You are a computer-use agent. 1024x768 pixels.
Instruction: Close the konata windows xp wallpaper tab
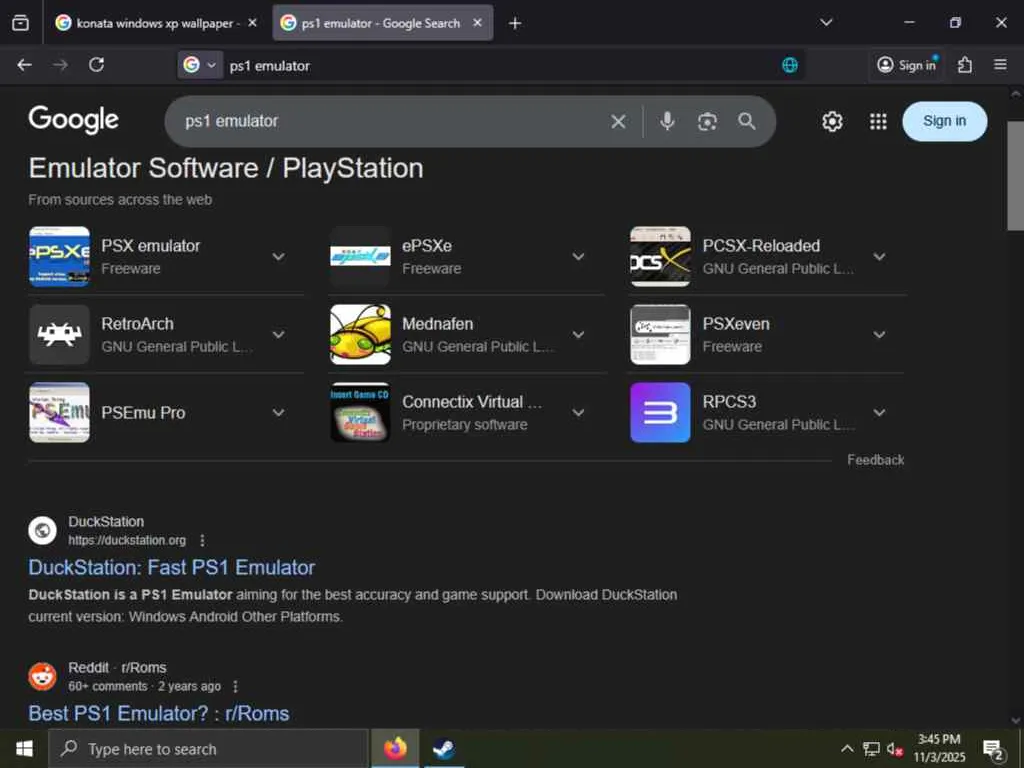point(253,23)
